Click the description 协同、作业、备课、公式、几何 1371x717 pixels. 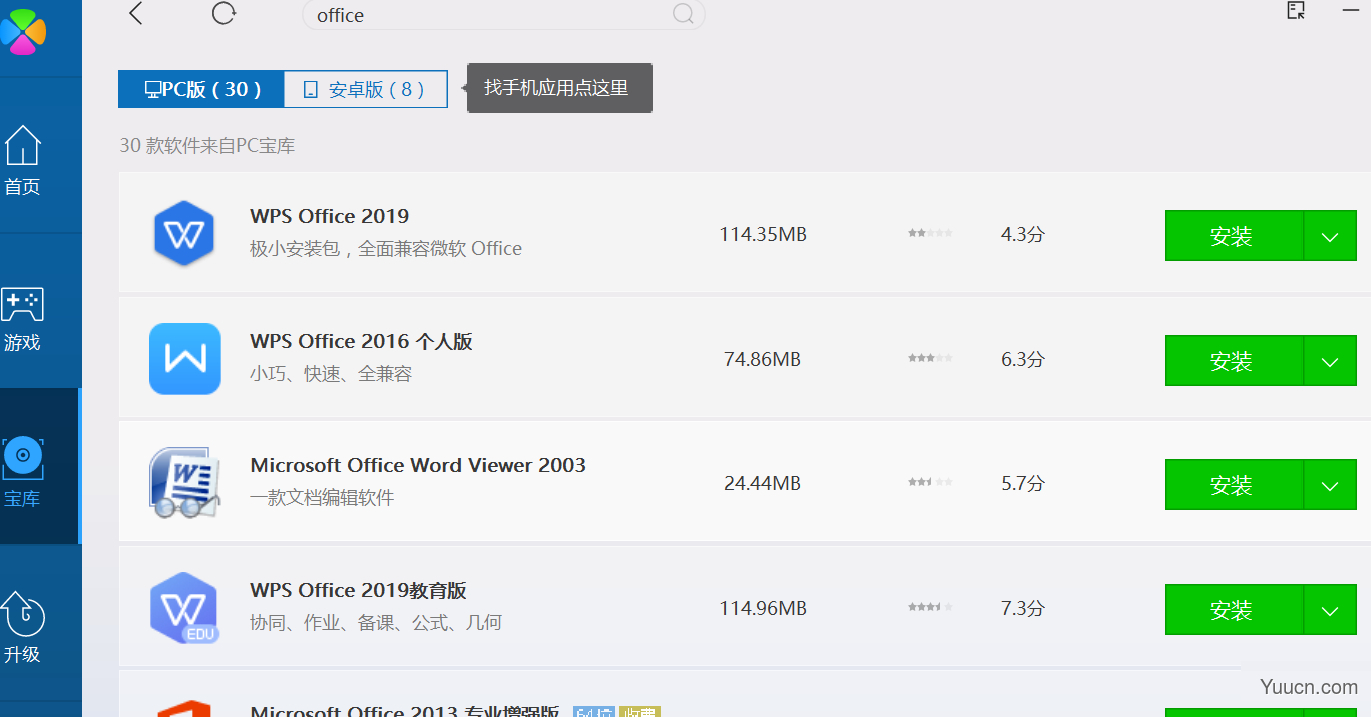pos(376,623)
